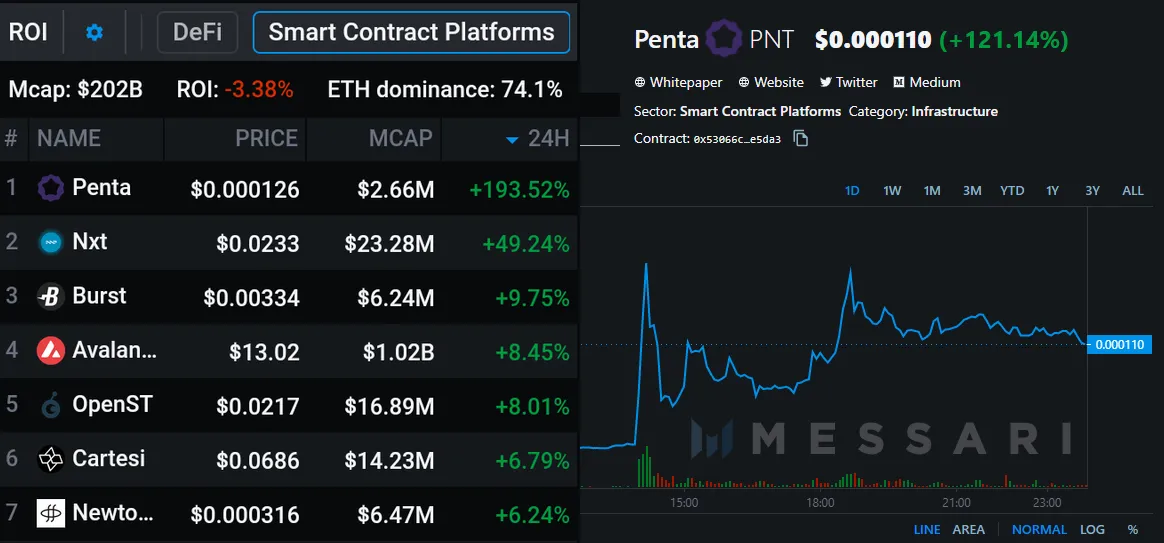This screenshot has height=543, width=1164.
Task: Copy the contract address with the copy icon
Action: tap(800, 138)
